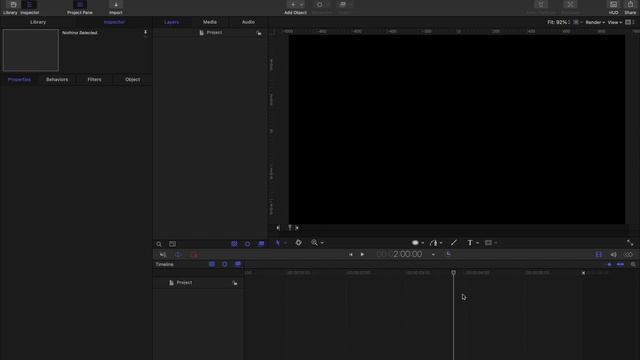This screenshot has height=360, width=640.
Task: Select the paint stroke tool
Action: tap(453, 243)
